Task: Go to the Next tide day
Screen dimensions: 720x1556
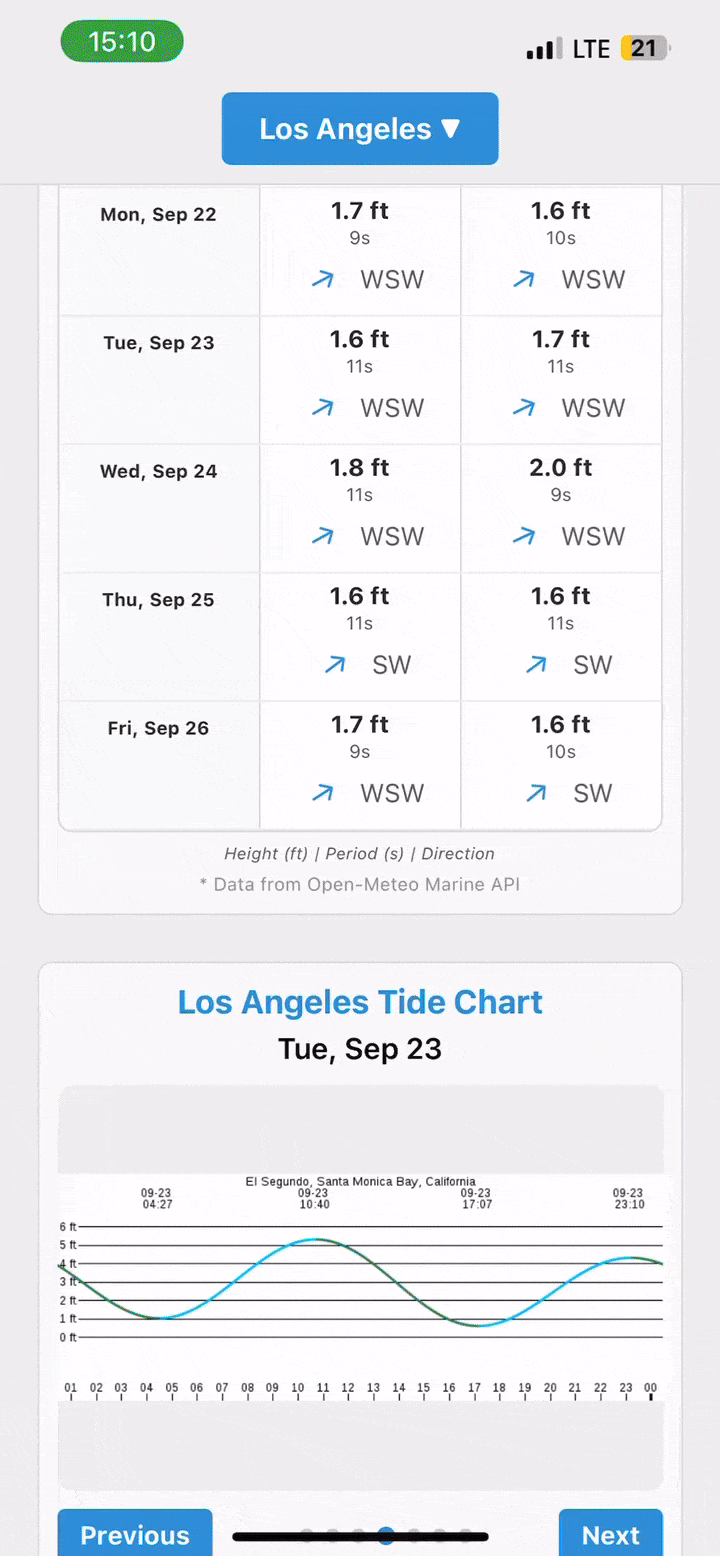Action: (x=610, y=1534)
